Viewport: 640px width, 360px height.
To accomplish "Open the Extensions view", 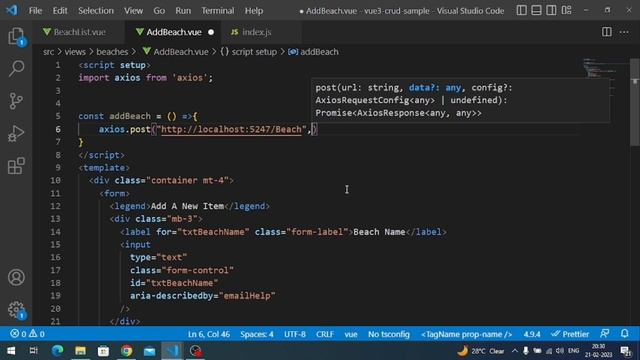I will tap(16, 166).
